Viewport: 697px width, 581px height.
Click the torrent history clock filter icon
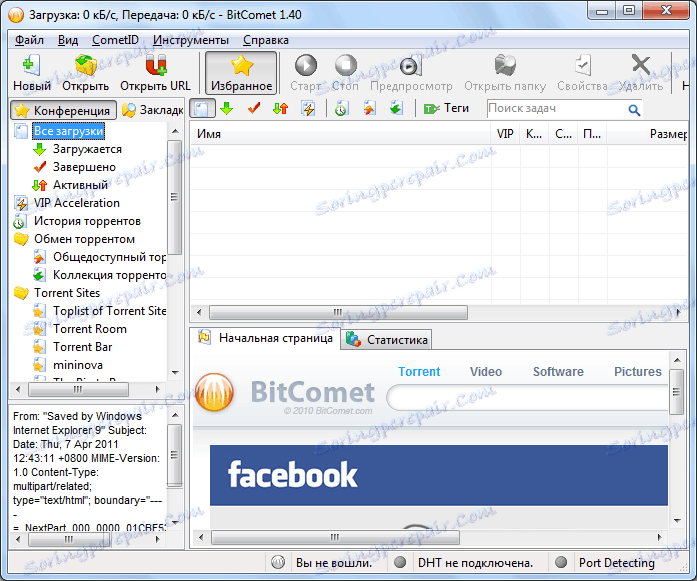341,108
